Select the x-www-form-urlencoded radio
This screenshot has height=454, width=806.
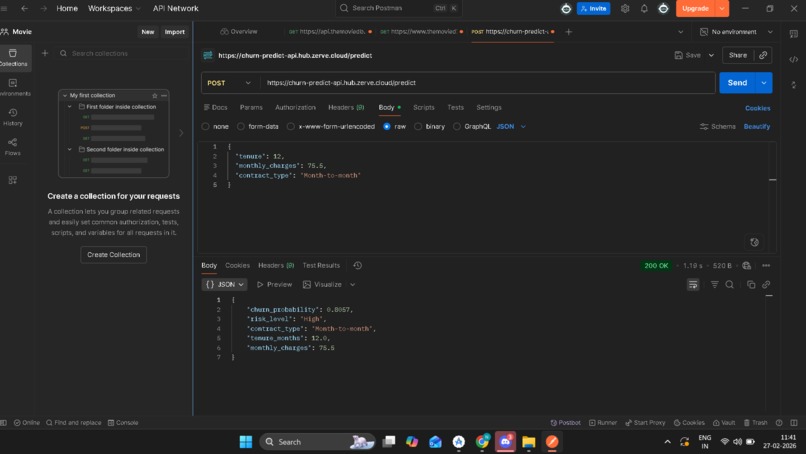[291, 126]
